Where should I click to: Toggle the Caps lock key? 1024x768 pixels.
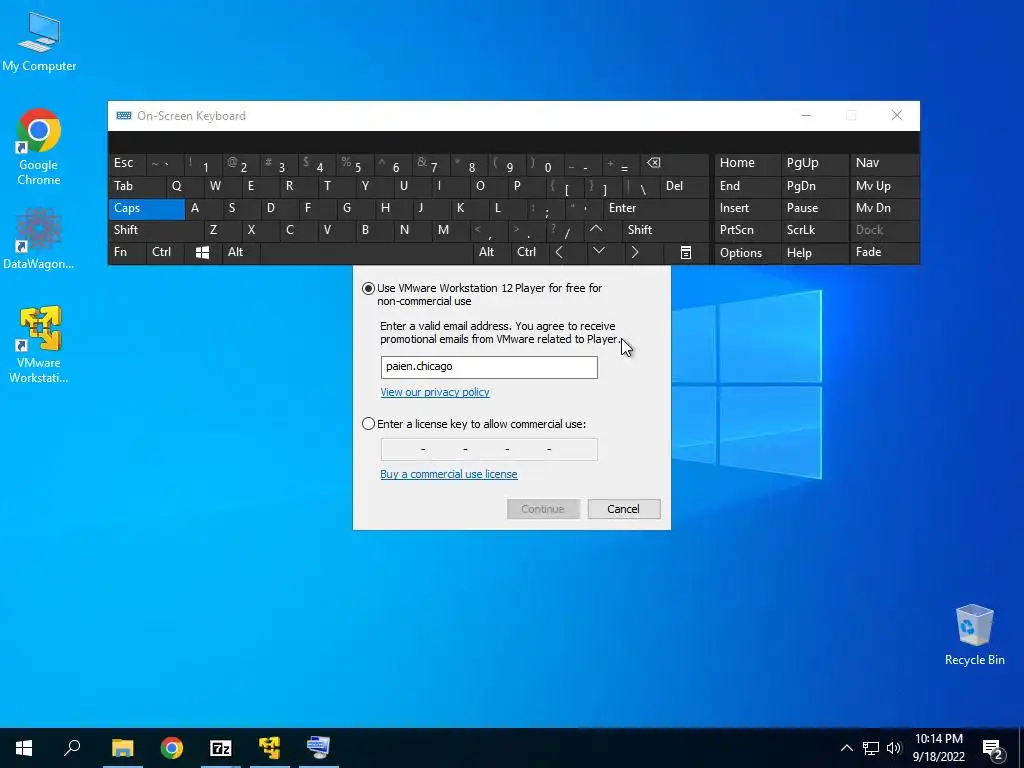(146, 208)
